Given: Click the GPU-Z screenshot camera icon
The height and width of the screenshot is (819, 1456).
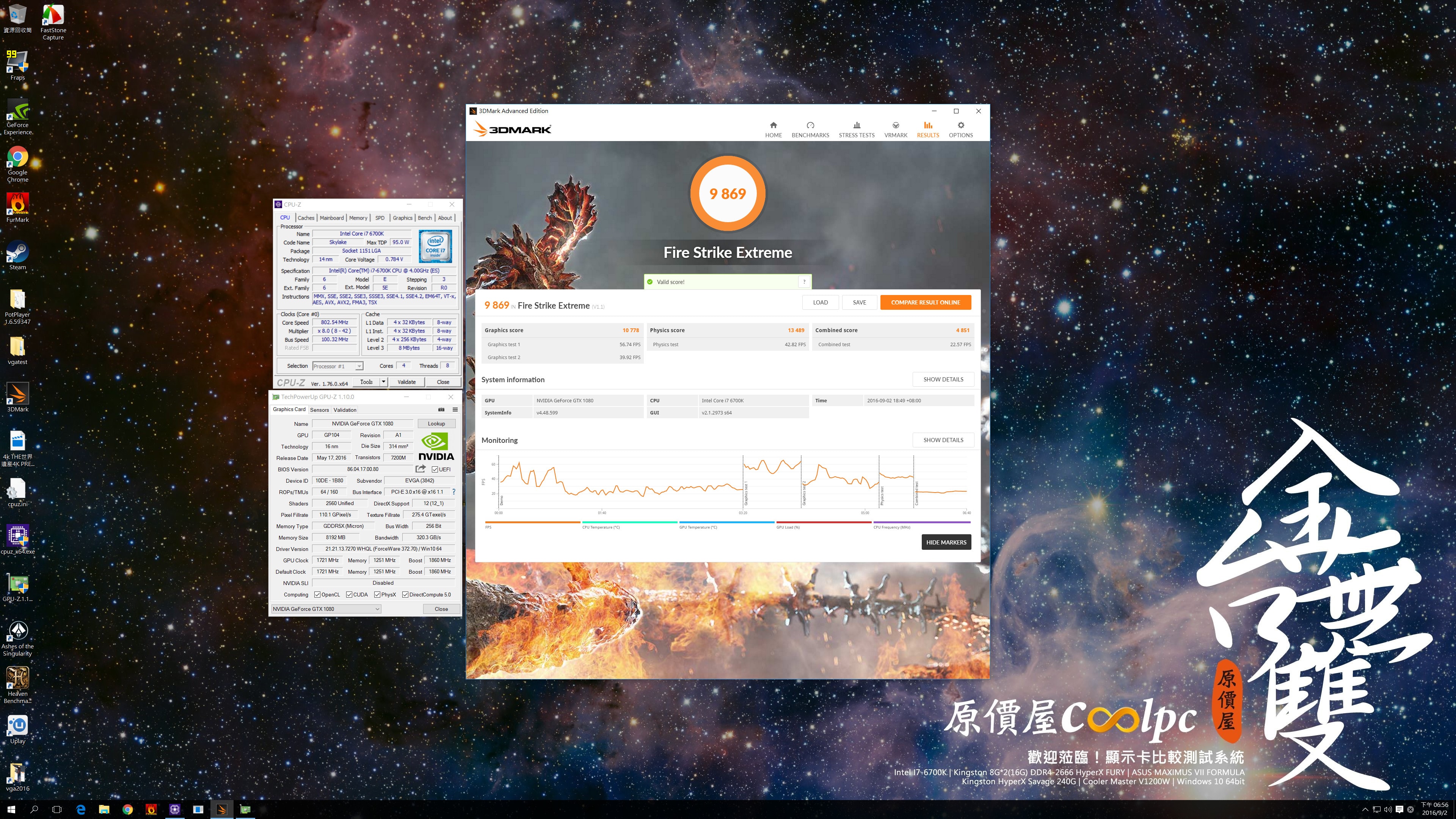Looking at the screenshot, I should point(441,410).
